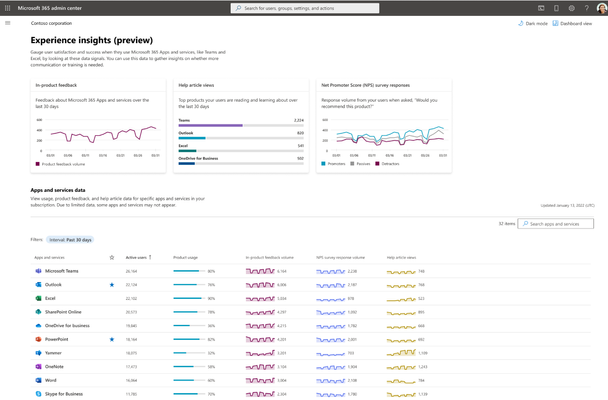Click magnifier in Search apps and services
Image resolution: width=608 pixels, height=400 pixels.
coord(525,224)
